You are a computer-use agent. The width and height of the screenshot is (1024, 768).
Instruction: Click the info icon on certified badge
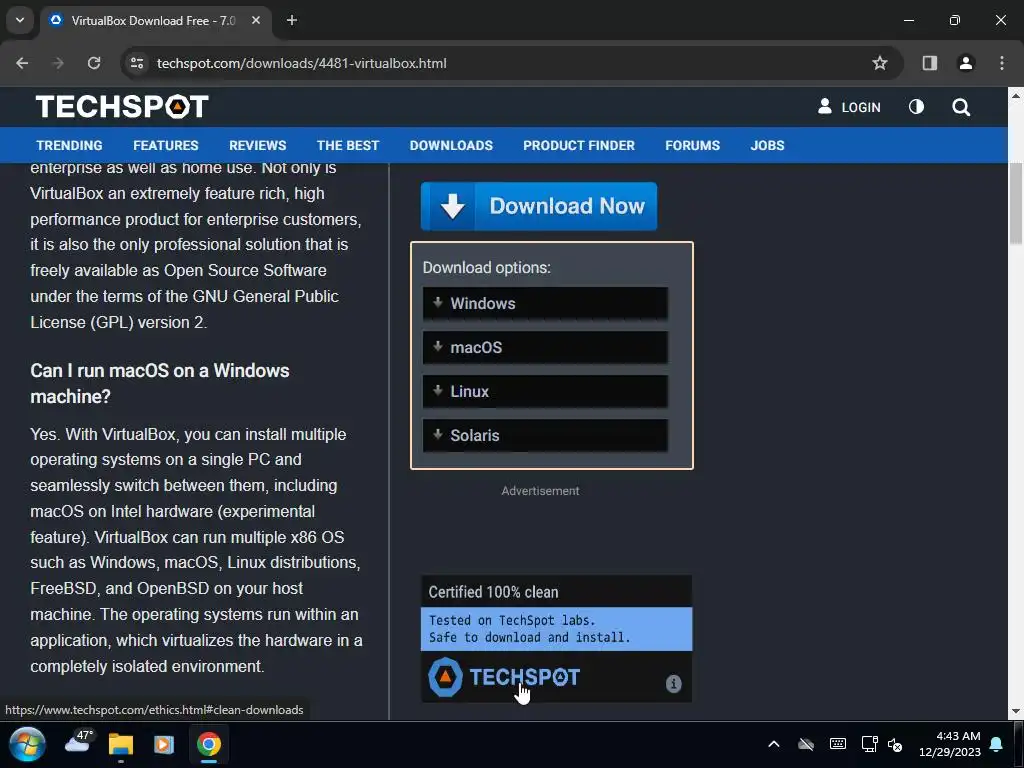(673, 684)
